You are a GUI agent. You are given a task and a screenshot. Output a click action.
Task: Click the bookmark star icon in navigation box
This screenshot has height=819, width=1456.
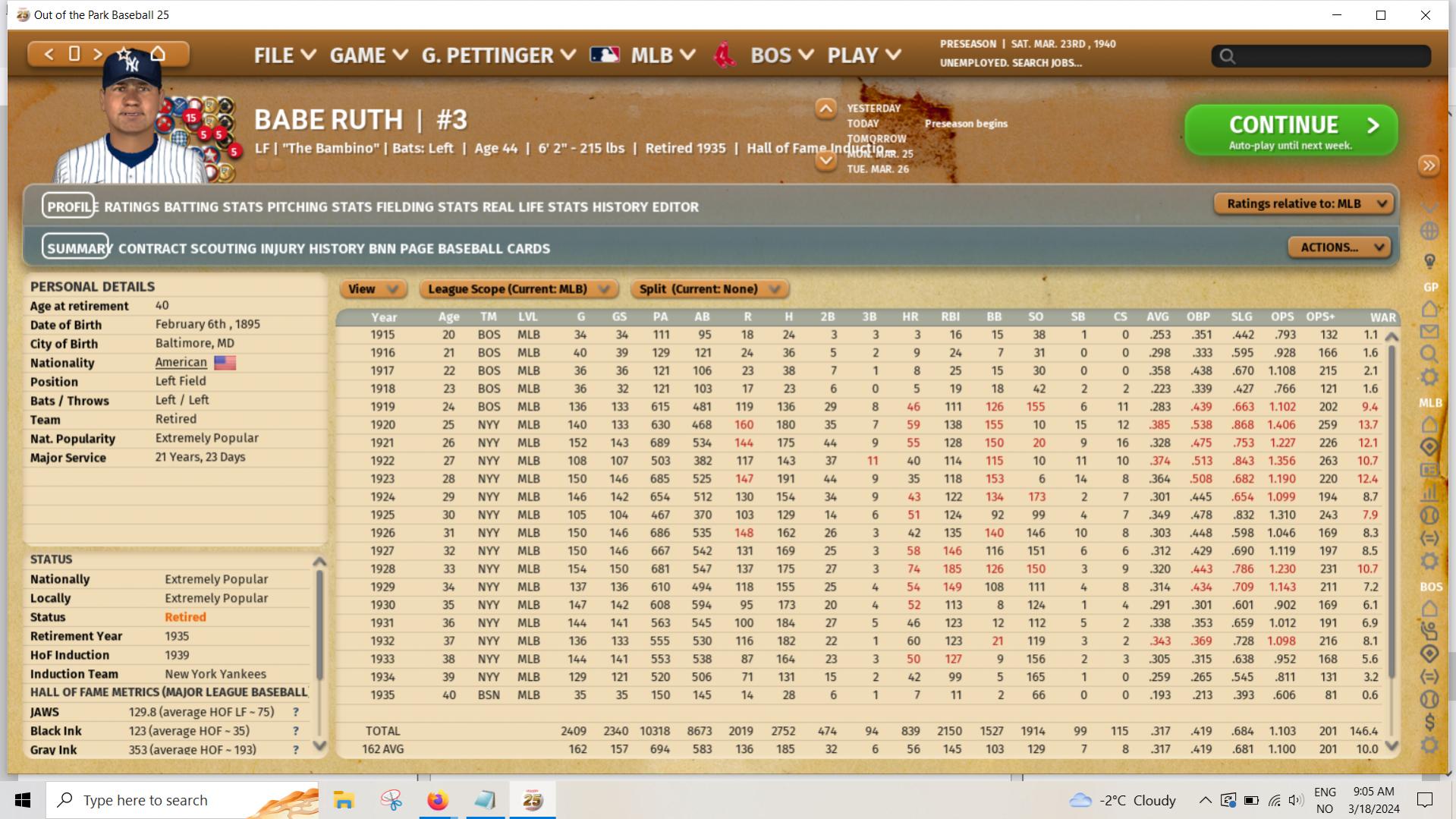click(124, 54)
